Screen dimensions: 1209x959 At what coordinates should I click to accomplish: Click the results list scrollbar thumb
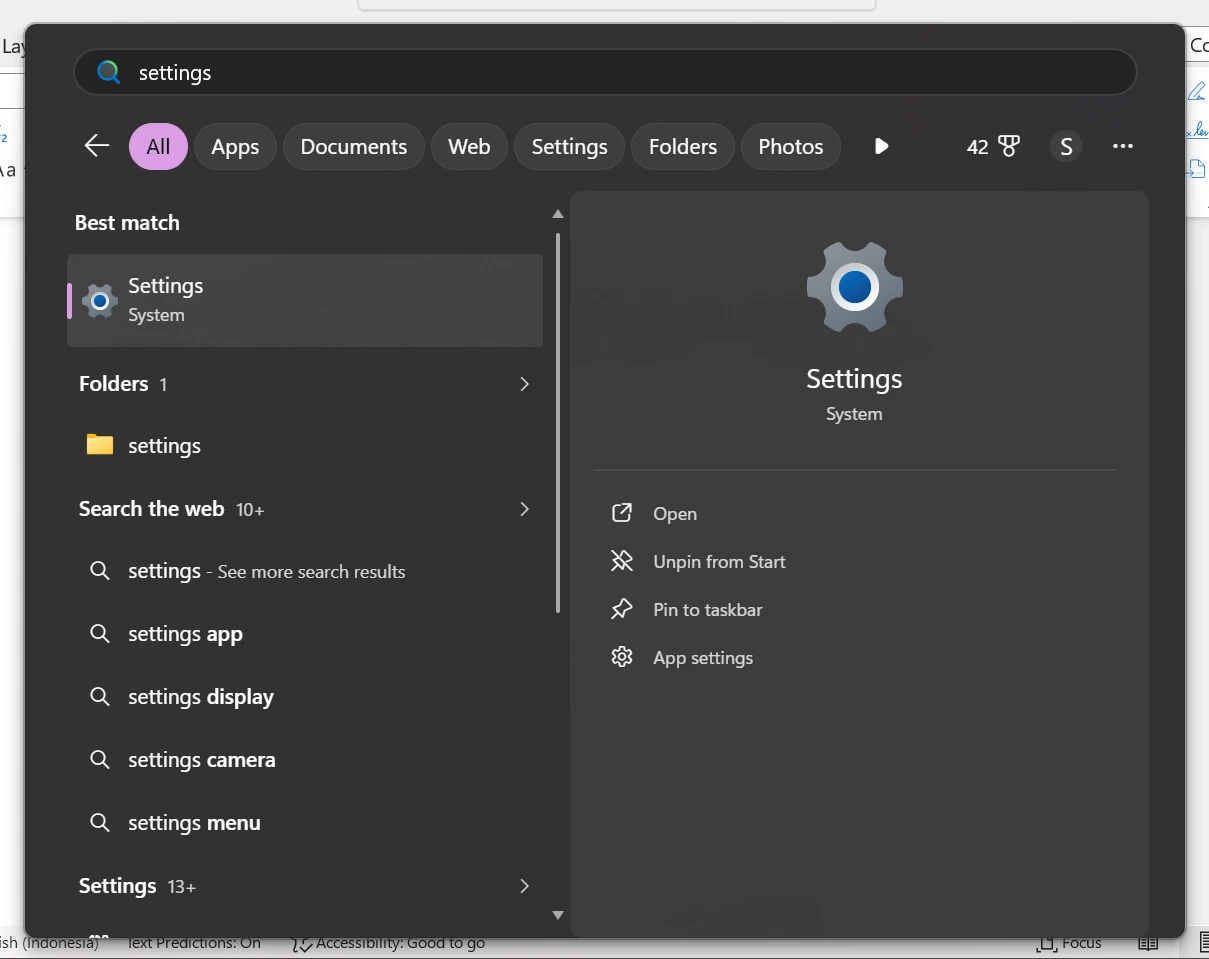(558, 422)
